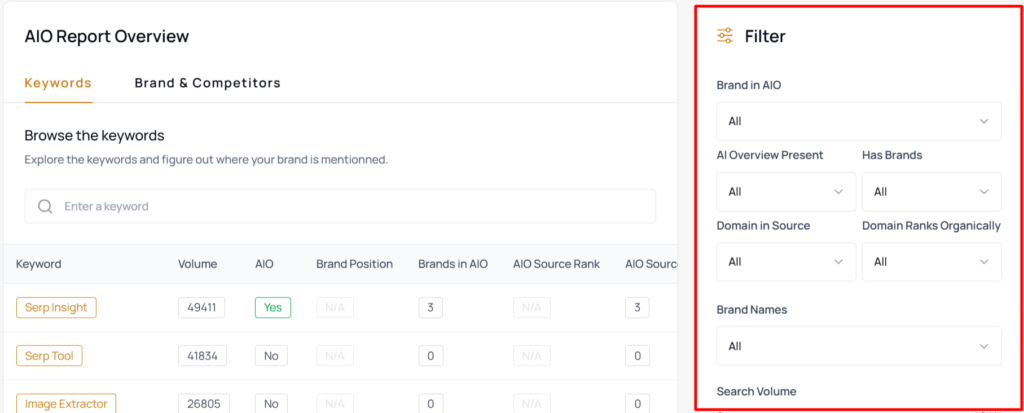
Task: Click the AIO Source Rank column header
Action: [x=556, y=264]
